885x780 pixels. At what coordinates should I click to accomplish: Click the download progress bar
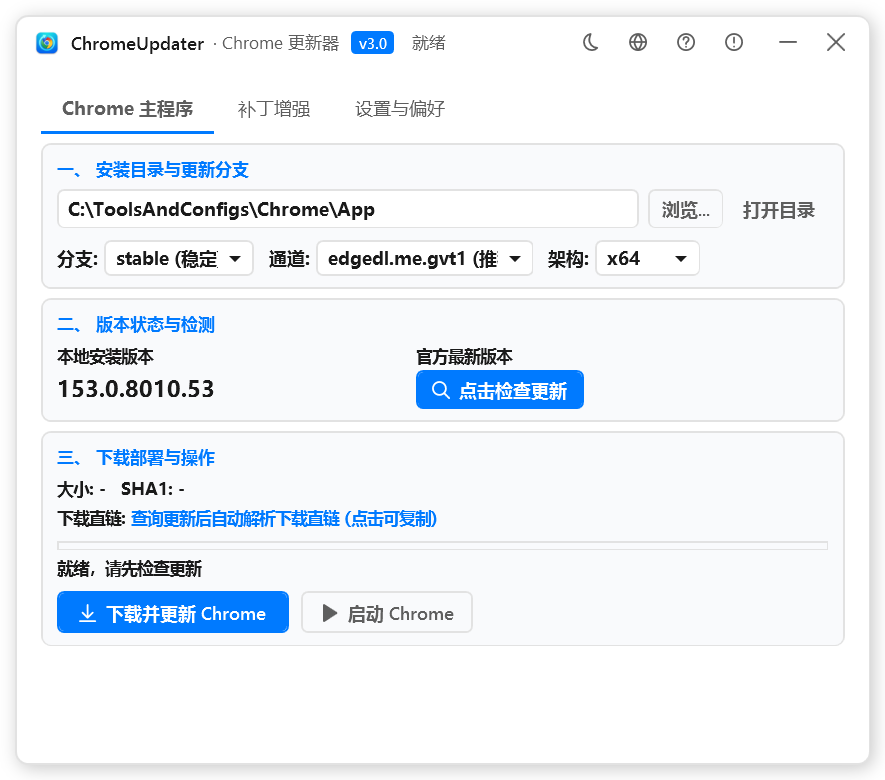[442, 546]
